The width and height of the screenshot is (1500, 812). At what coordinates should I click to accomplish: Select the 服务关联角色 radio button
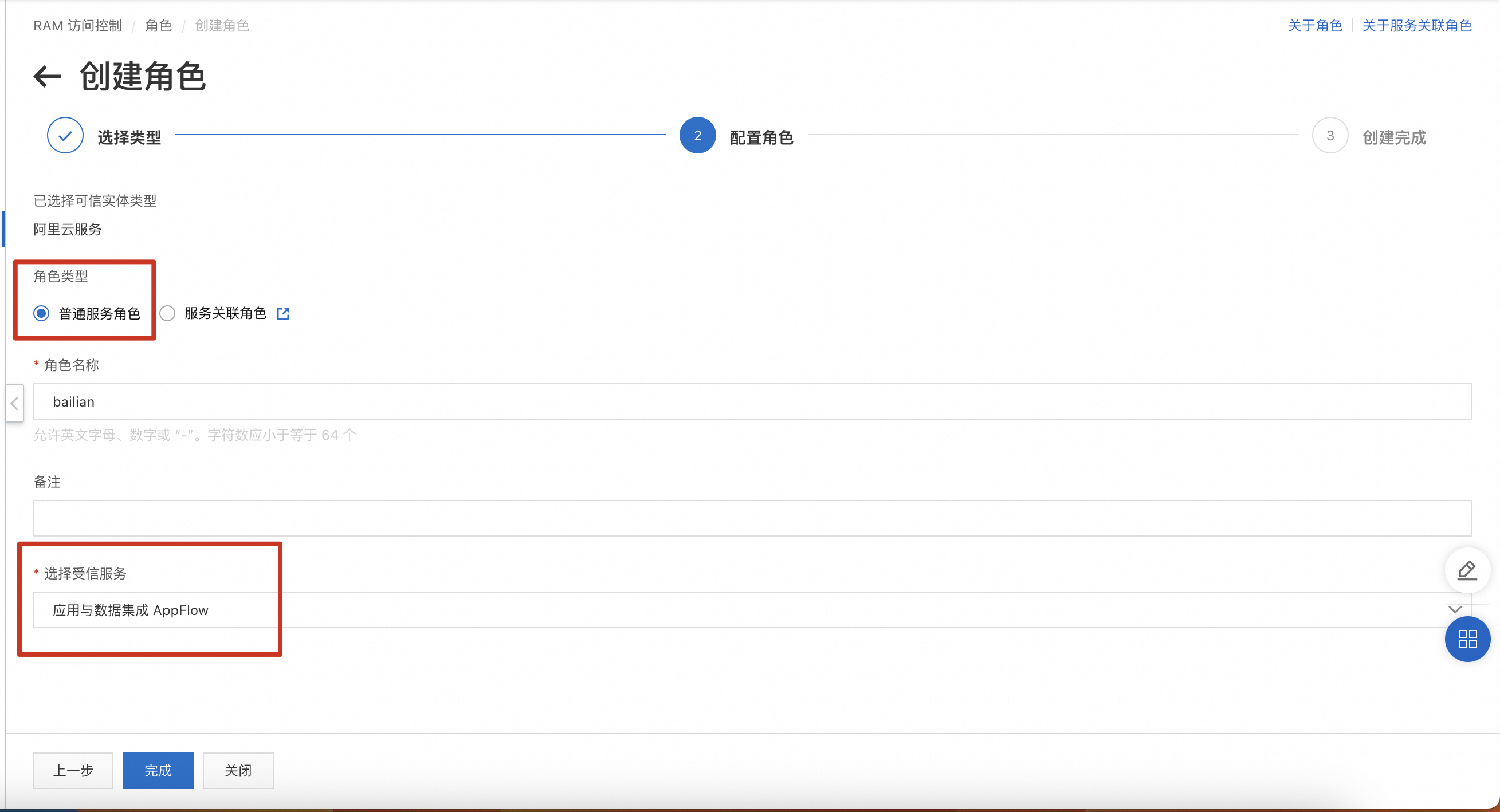[168, 314]
